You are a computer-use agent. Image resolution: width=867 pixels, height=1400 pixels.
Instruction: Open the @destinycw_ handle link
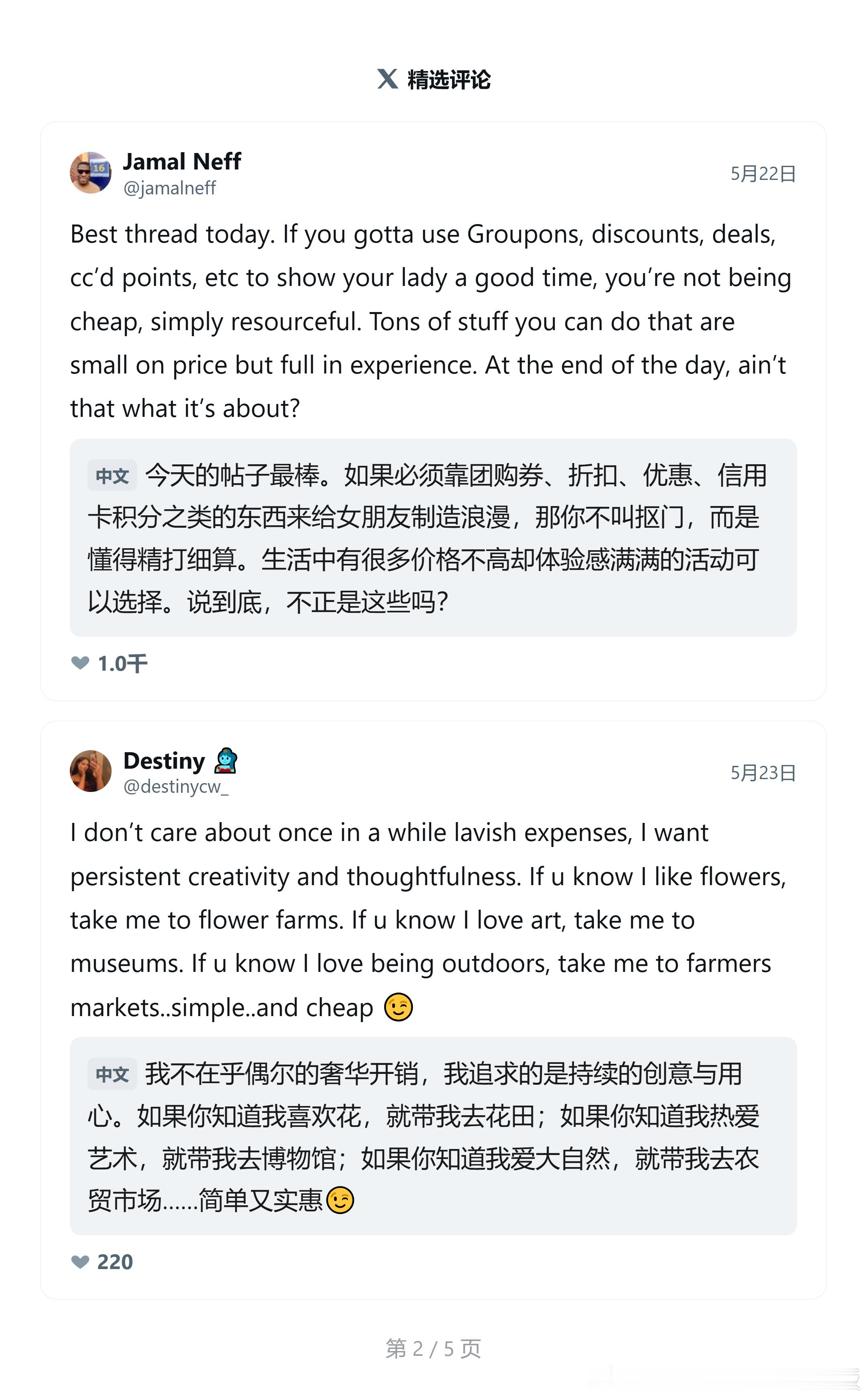coord(176,786)
